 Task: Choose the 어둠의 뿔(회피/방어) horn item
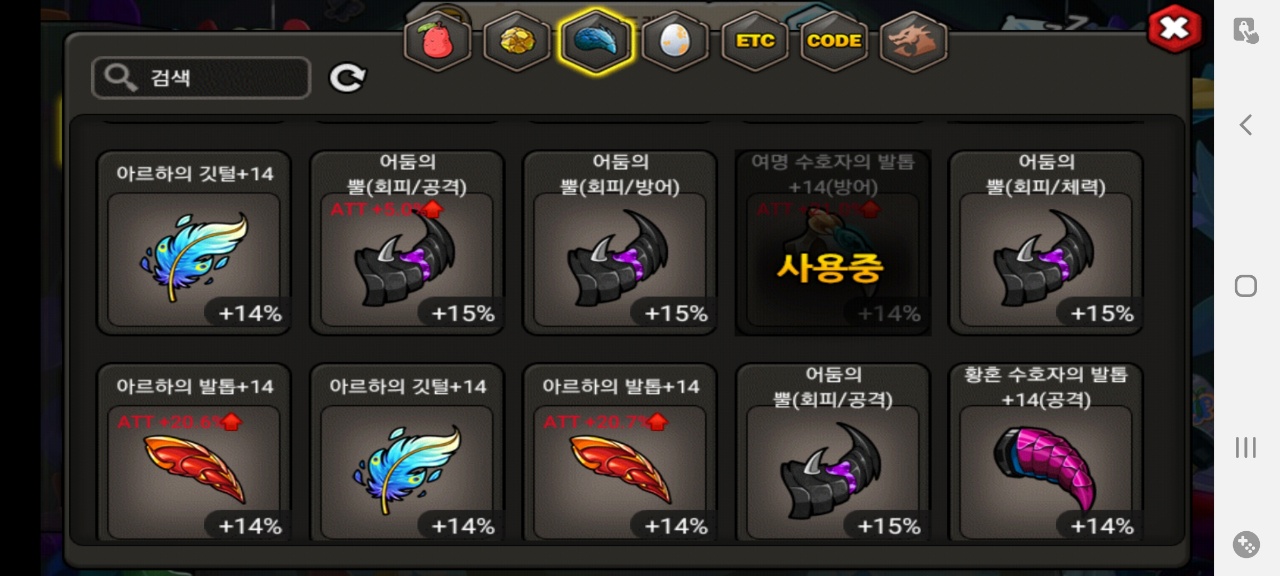coord(620,242)
